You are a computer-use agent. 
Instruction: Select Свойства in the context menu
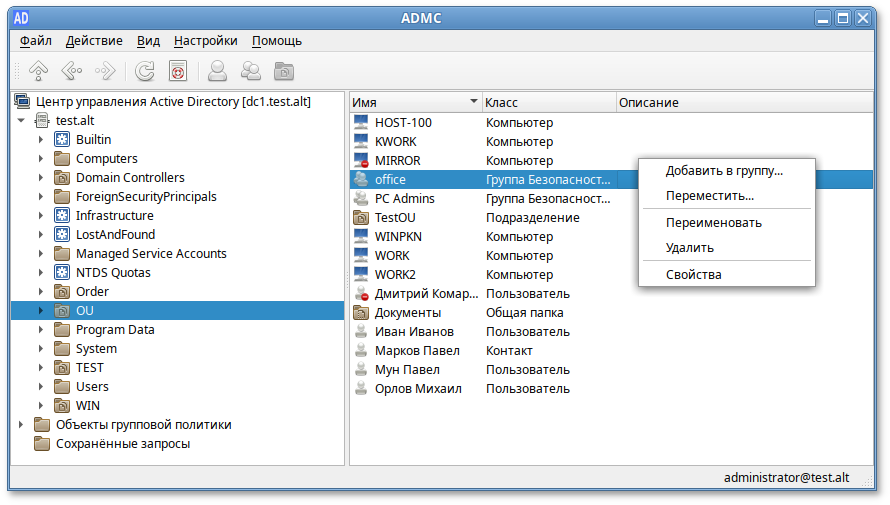coord(693,275)
